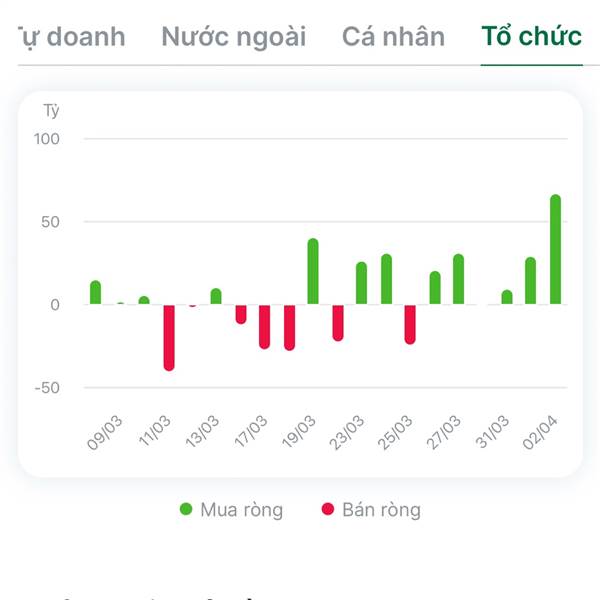Switch to Nước ngoài tab
This screenshot has height=600, width=600.
point(233,37)
